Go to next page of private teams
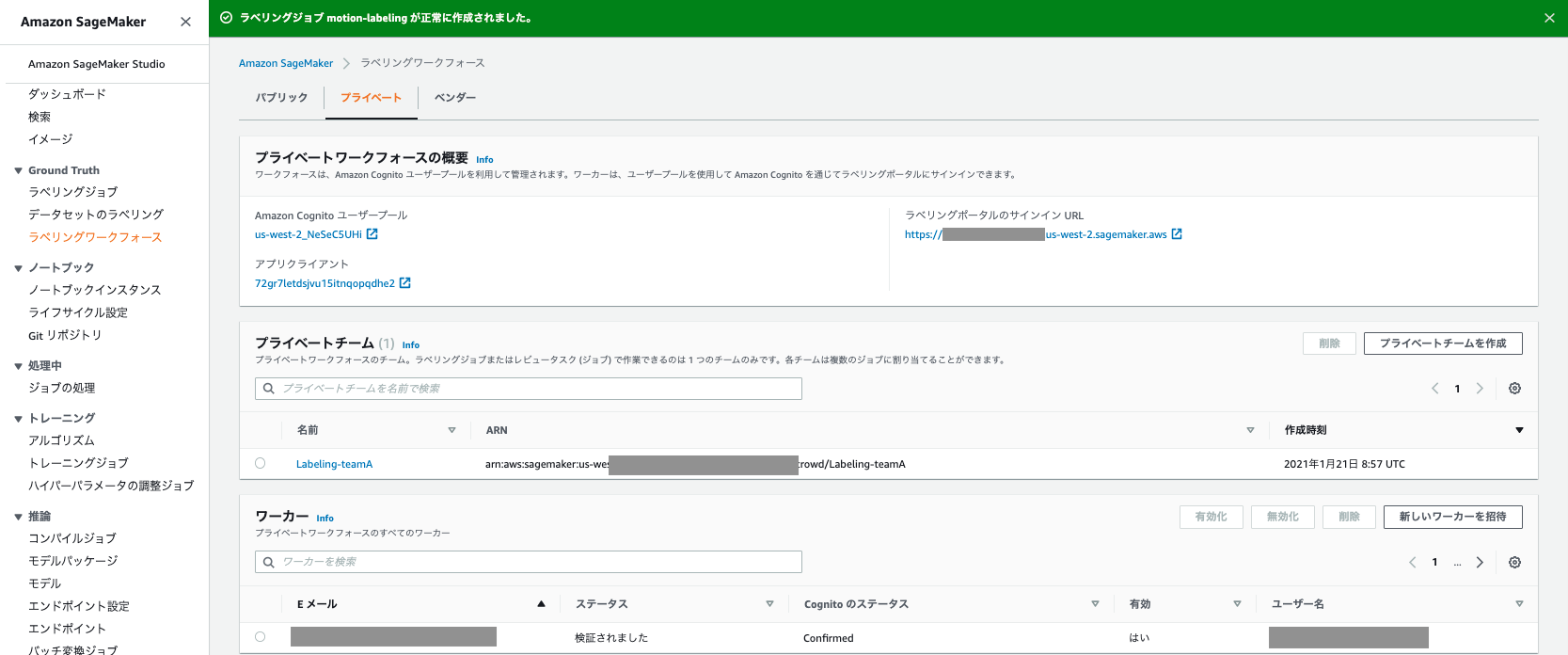 coord(1480,388)
